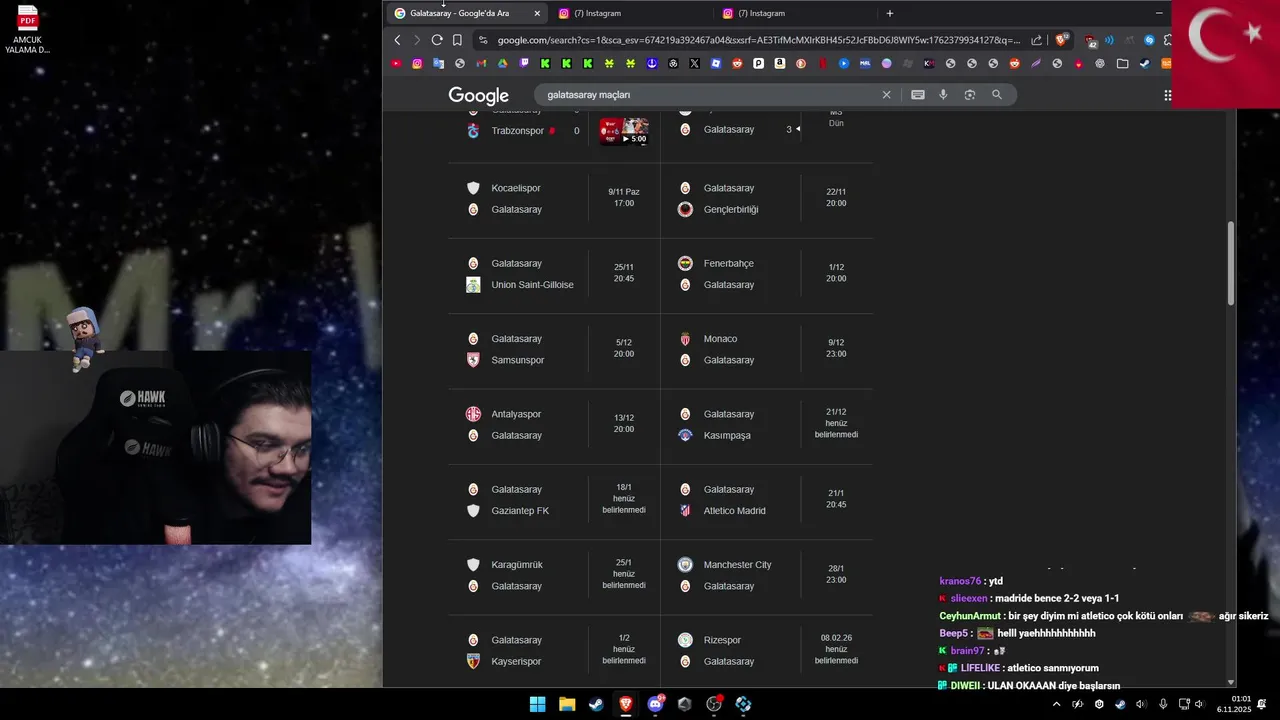1280x720 pixels.
Task: Start Google voice search with the microphone
Action: 943,95
